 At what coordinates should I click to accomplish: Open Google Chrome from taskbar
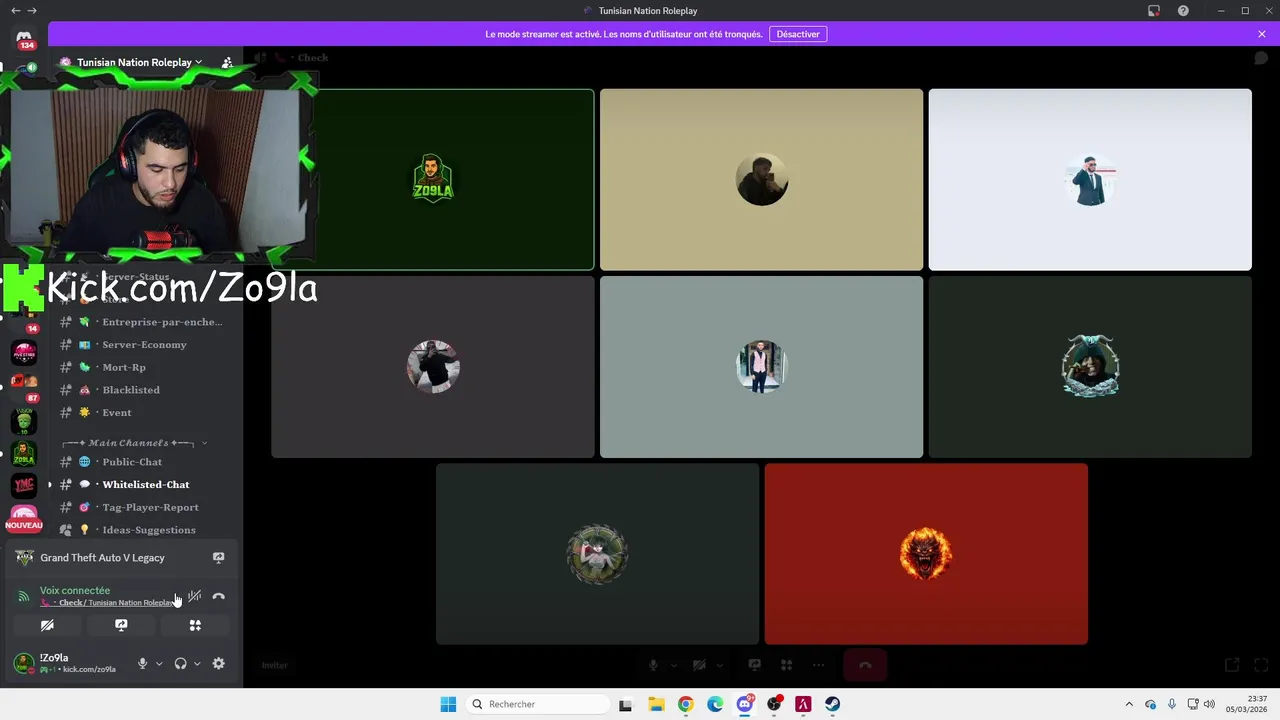point(685,704)
